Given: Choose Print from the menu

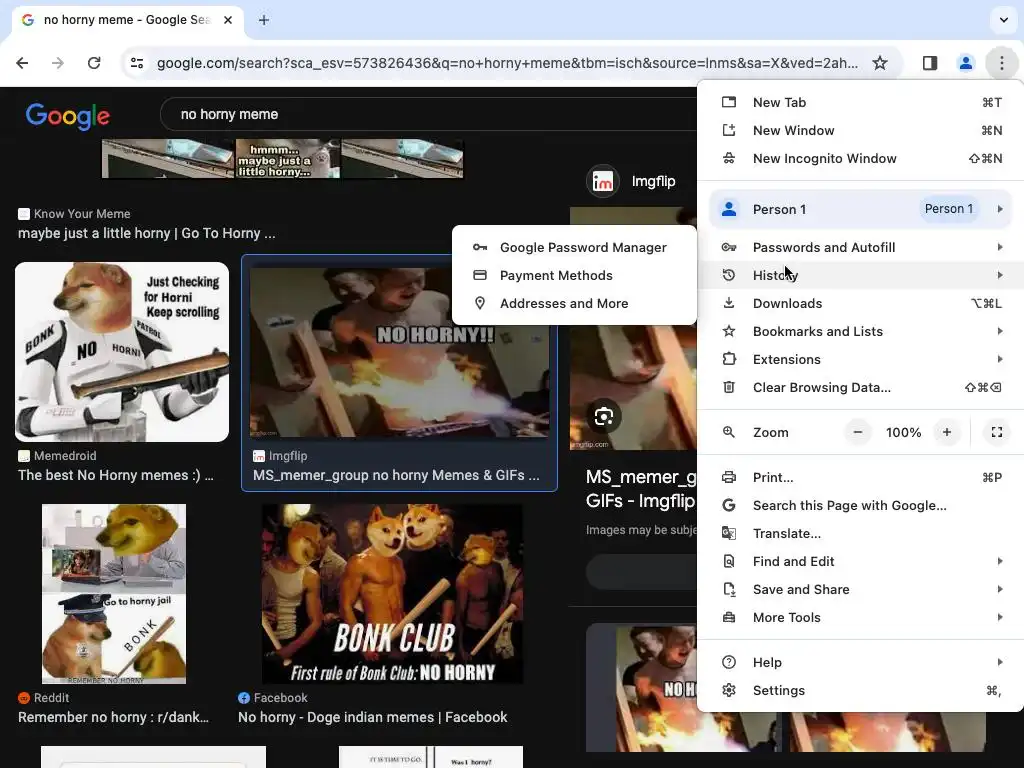Looking at the screenshot, I should [x=861, y=477].
